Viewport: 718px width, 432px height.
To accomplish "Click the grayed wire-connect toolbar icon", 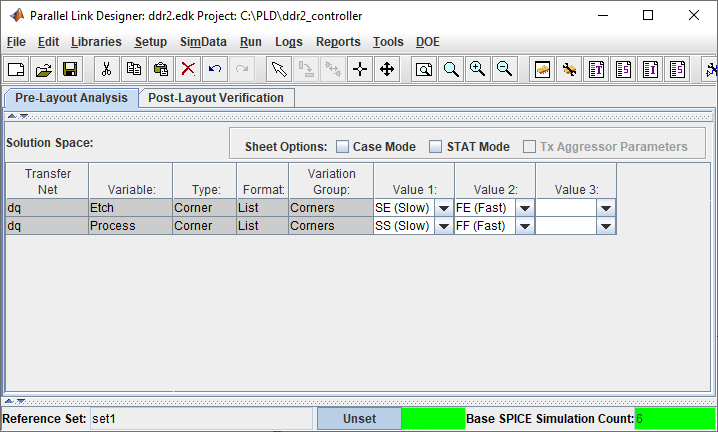I will coord(306,69).
